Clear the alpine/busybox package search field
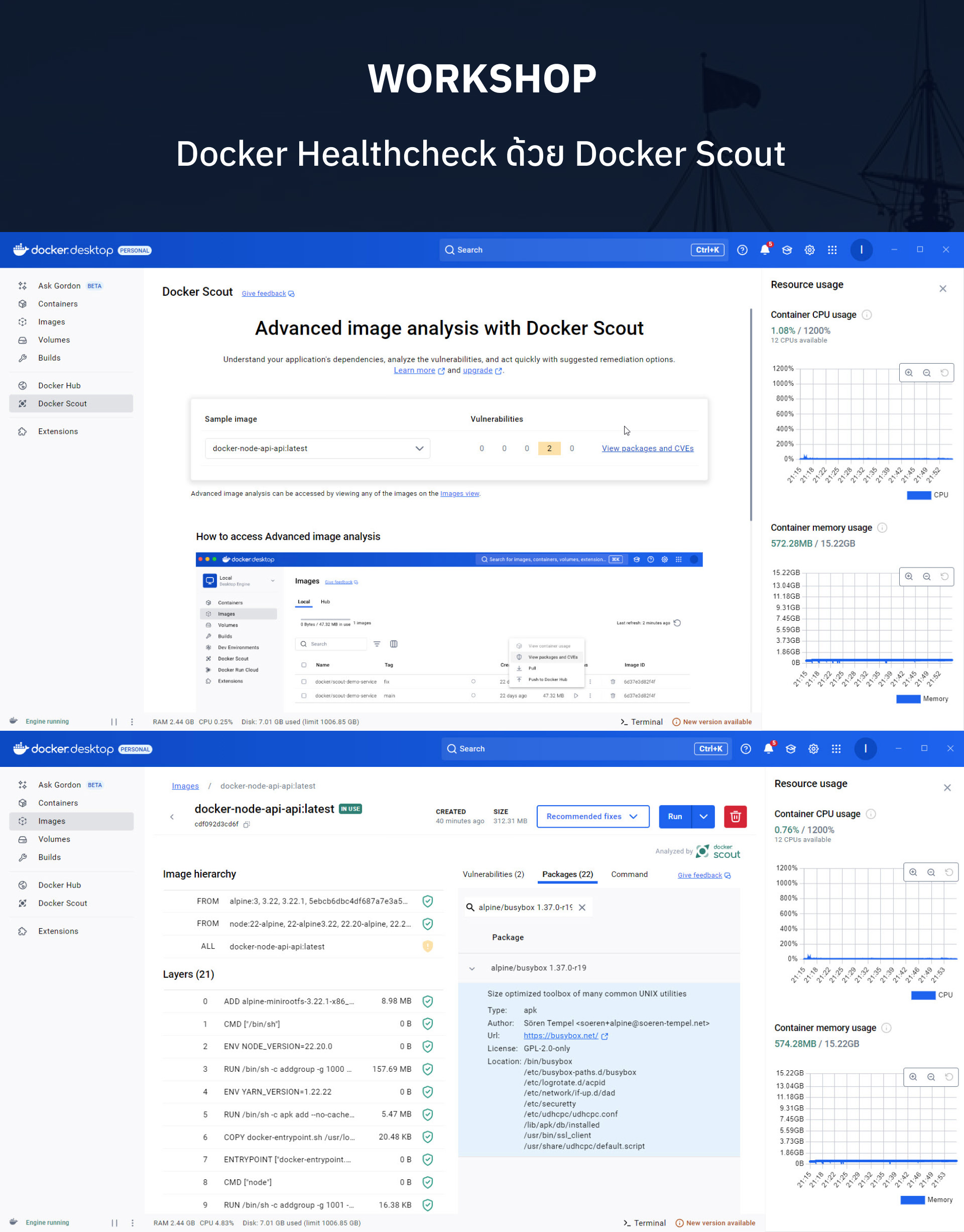The image size is (964, 1232). tap(582, 908)
